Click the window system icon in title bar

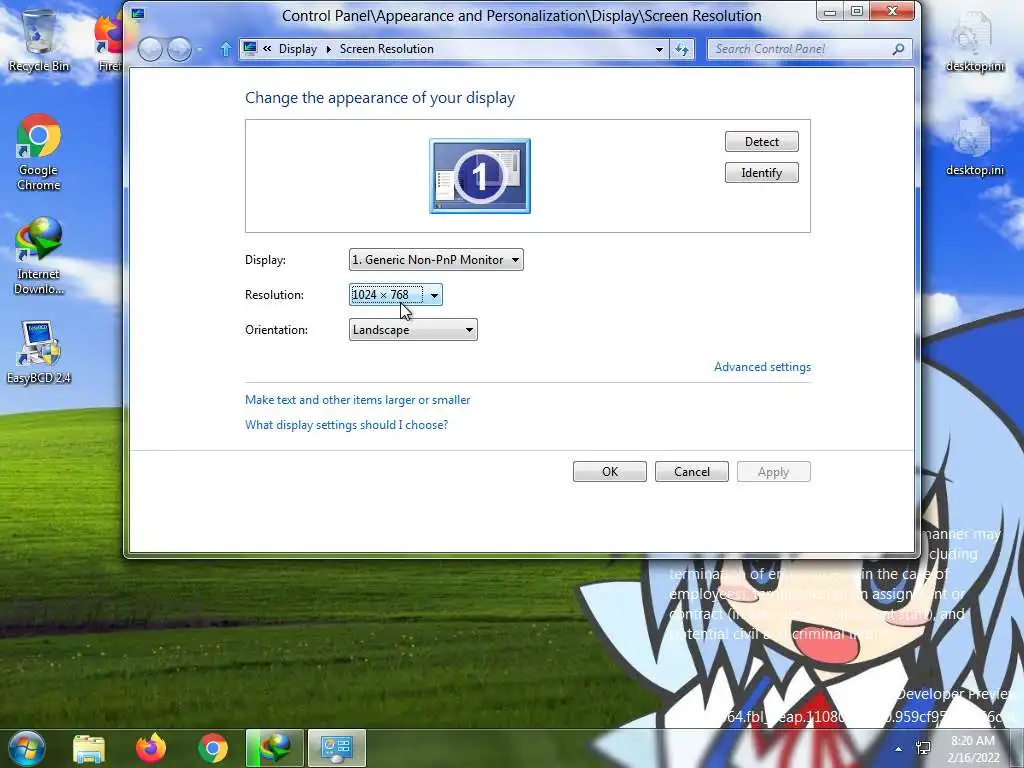click(138, 13)
